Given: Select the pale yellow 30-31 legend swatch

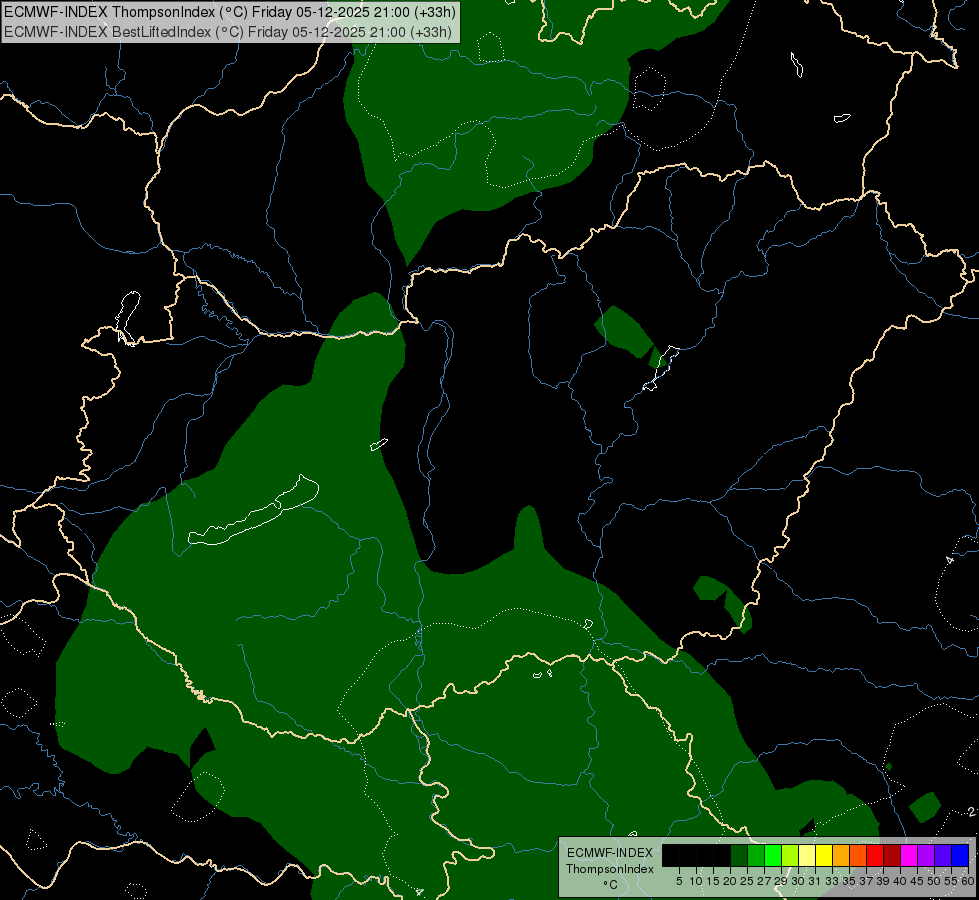Looking at the screenshot, I should (807, 855).
